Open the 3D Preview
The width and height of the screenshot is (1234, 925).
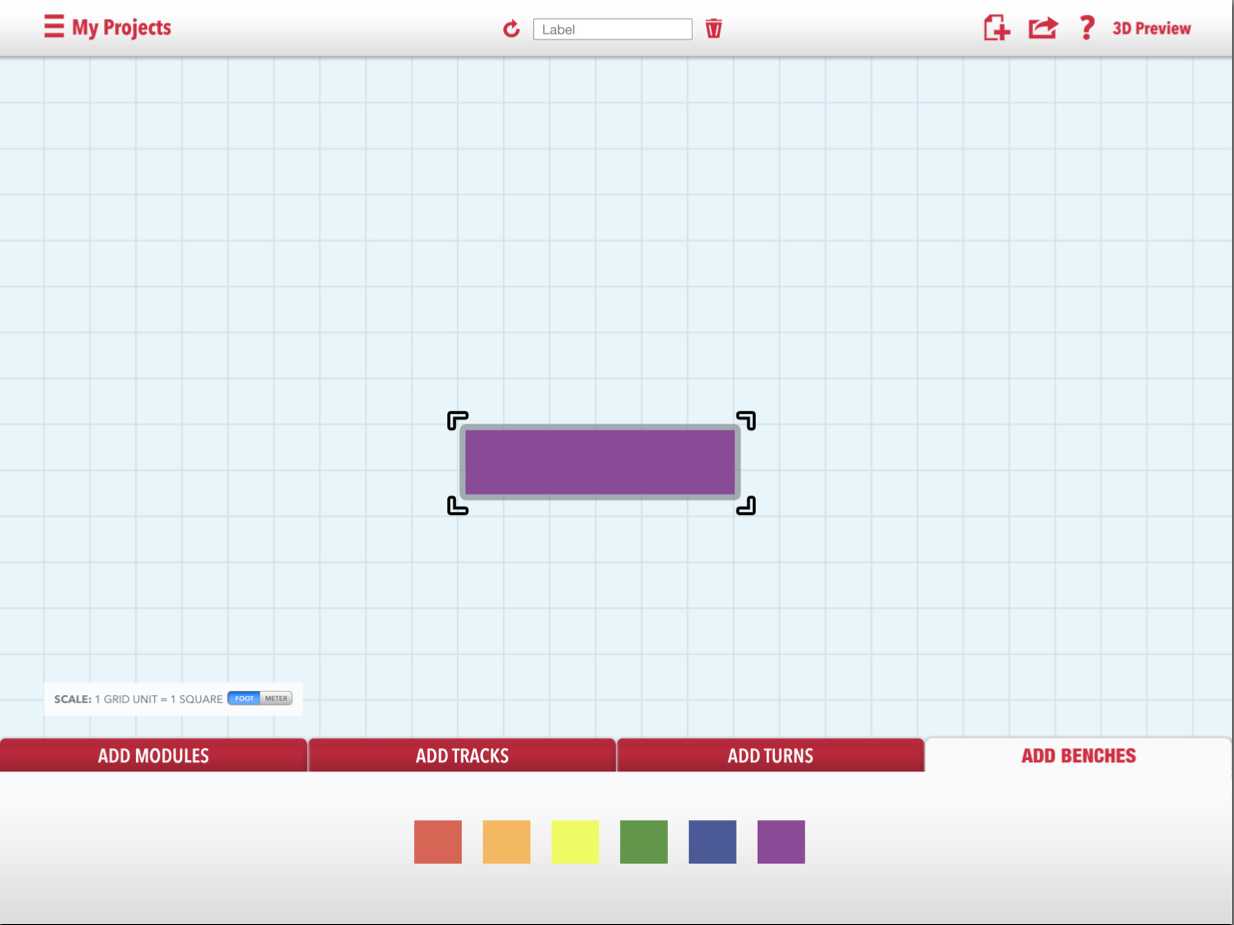pos(1151,29)
